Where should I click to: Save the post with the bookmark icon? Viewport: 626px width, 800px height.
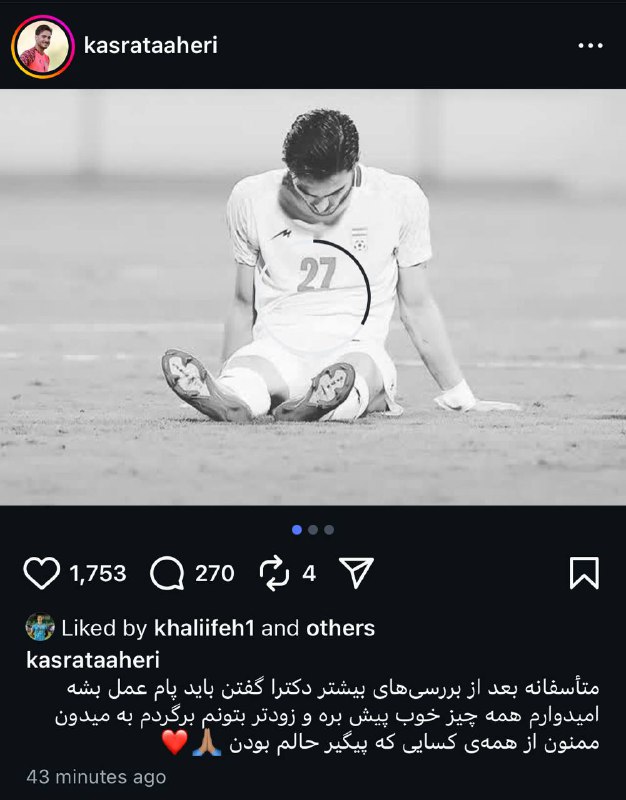coord(584,573)
